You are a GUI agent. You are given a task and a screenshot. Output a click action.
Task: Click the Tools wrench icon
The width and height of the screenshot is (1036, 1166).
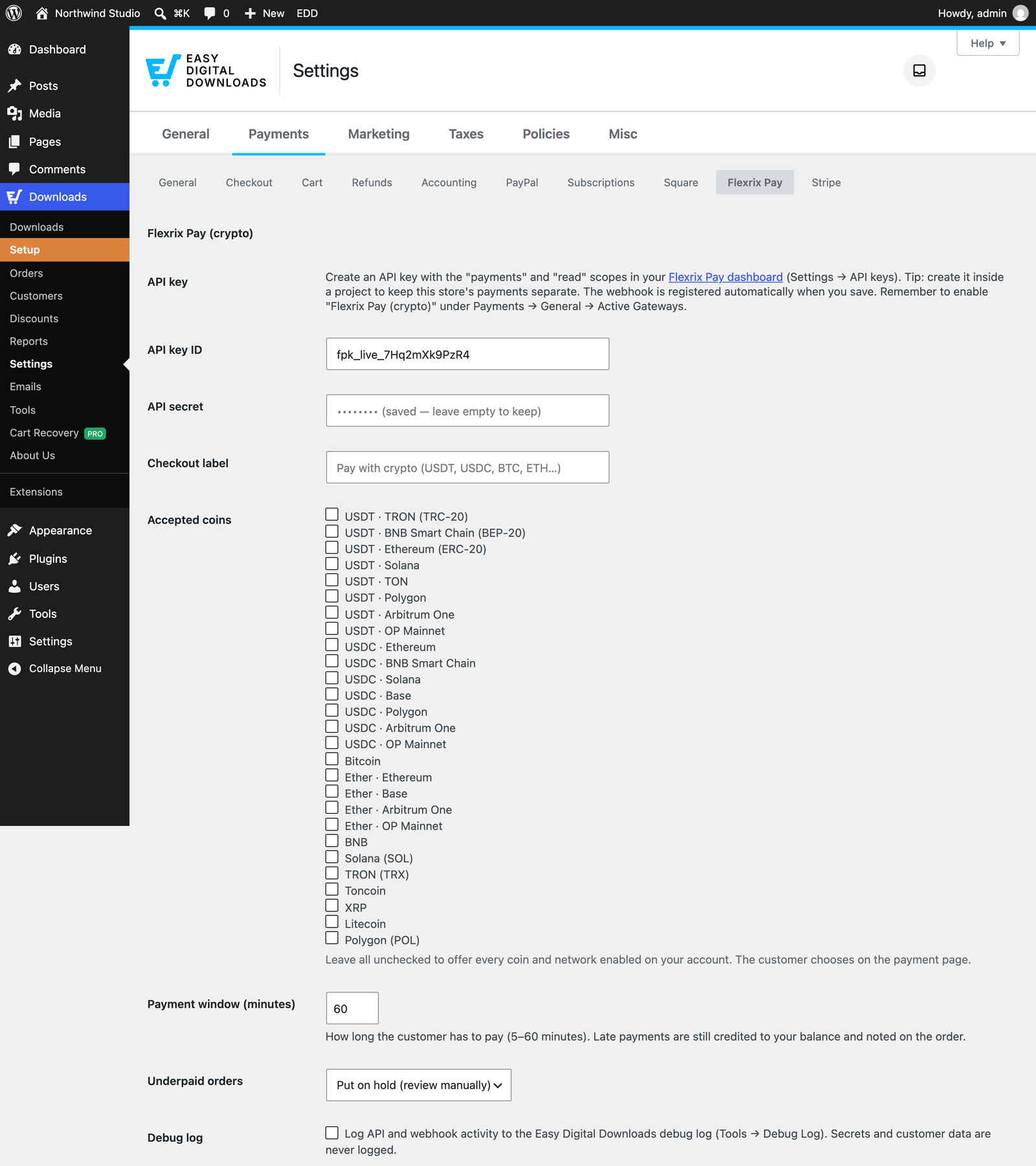coord(14,613)
